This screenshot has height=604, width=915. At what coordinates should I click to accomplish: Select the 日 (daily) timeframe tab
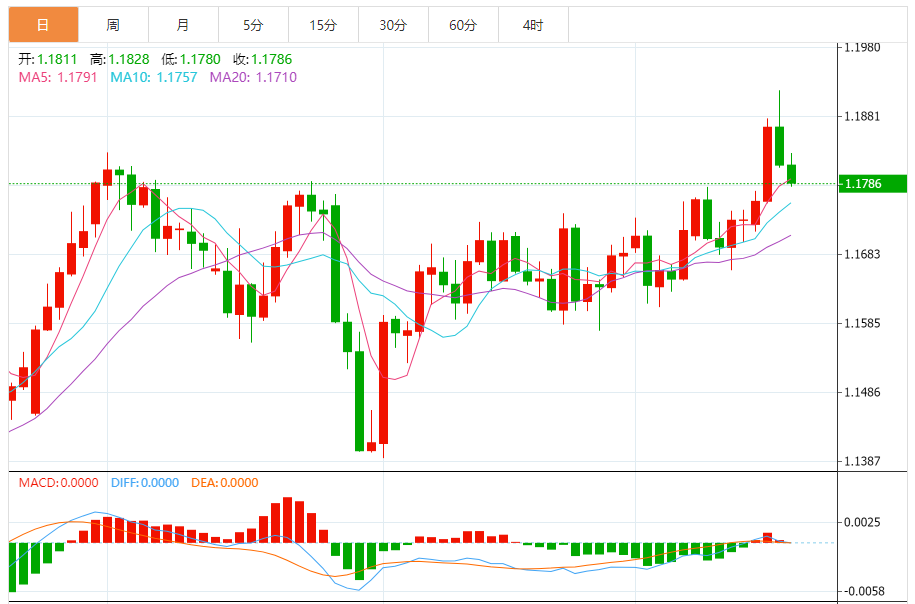pos(43,25)
